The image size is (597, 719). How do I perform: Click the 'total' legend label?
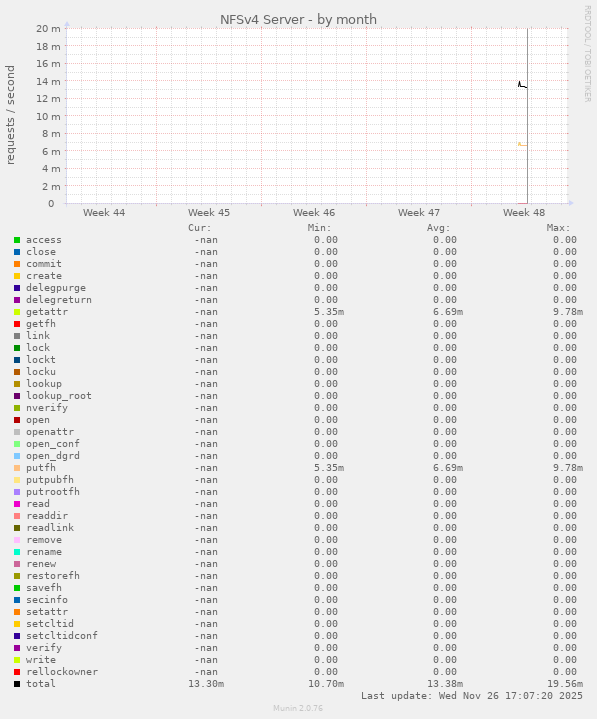coord(41,684)
